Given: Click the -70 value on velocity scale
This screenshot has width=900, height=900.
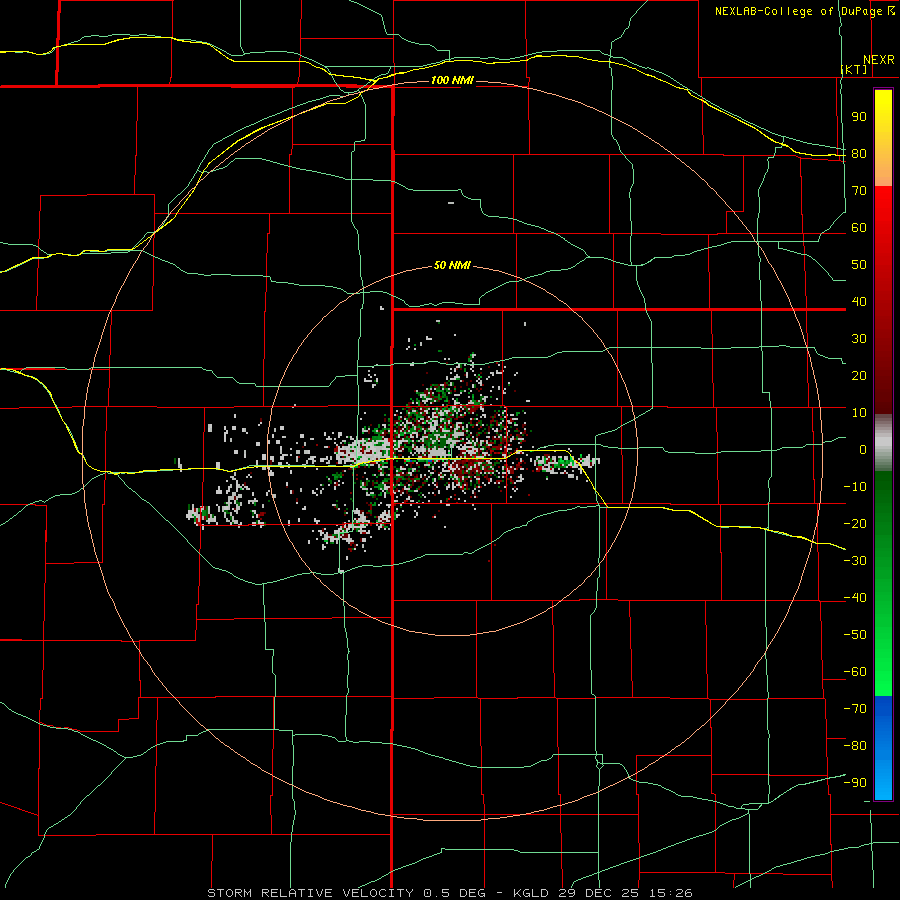Looking at the screenshot, I should tap(855, 708).
